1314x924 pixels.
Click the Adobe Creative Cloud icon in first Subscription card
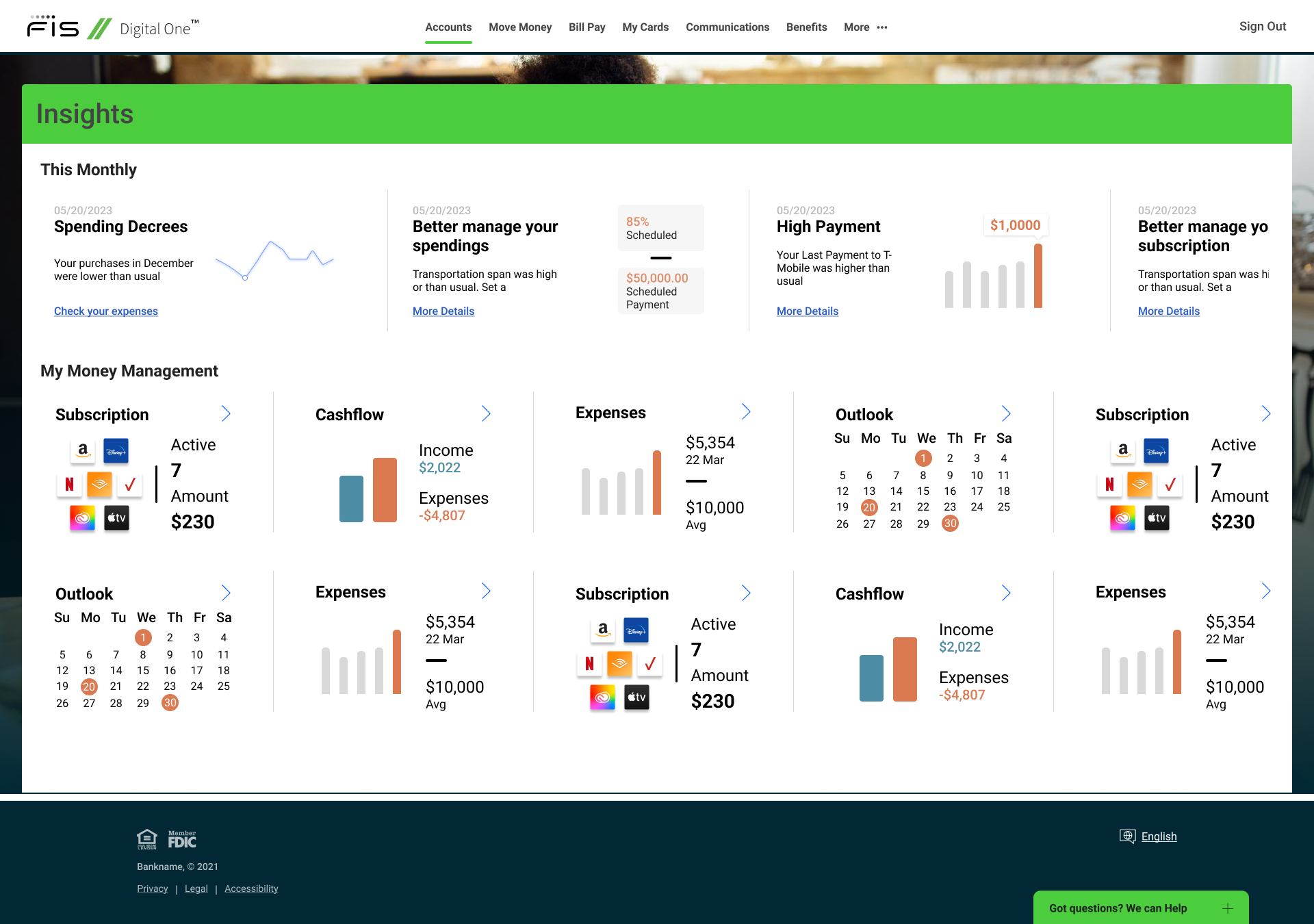pyautogui.click(x=83, y=518)
